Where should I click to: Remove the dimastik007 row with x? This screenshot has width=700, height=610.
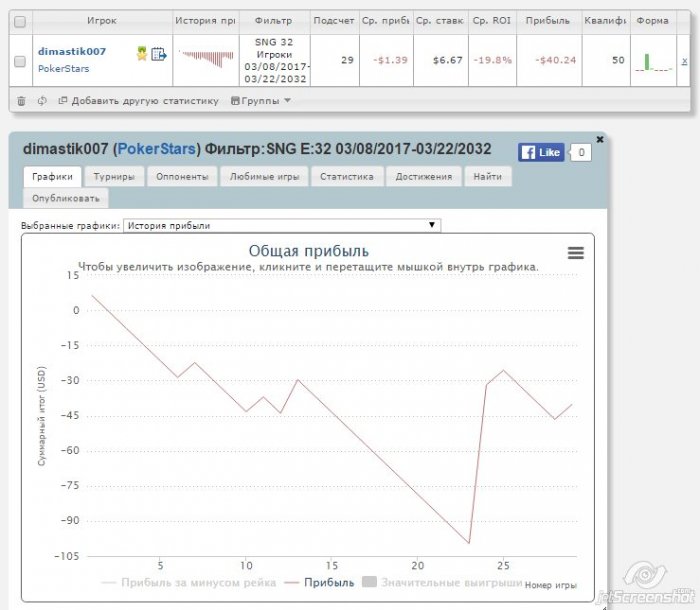click(684, 61)
